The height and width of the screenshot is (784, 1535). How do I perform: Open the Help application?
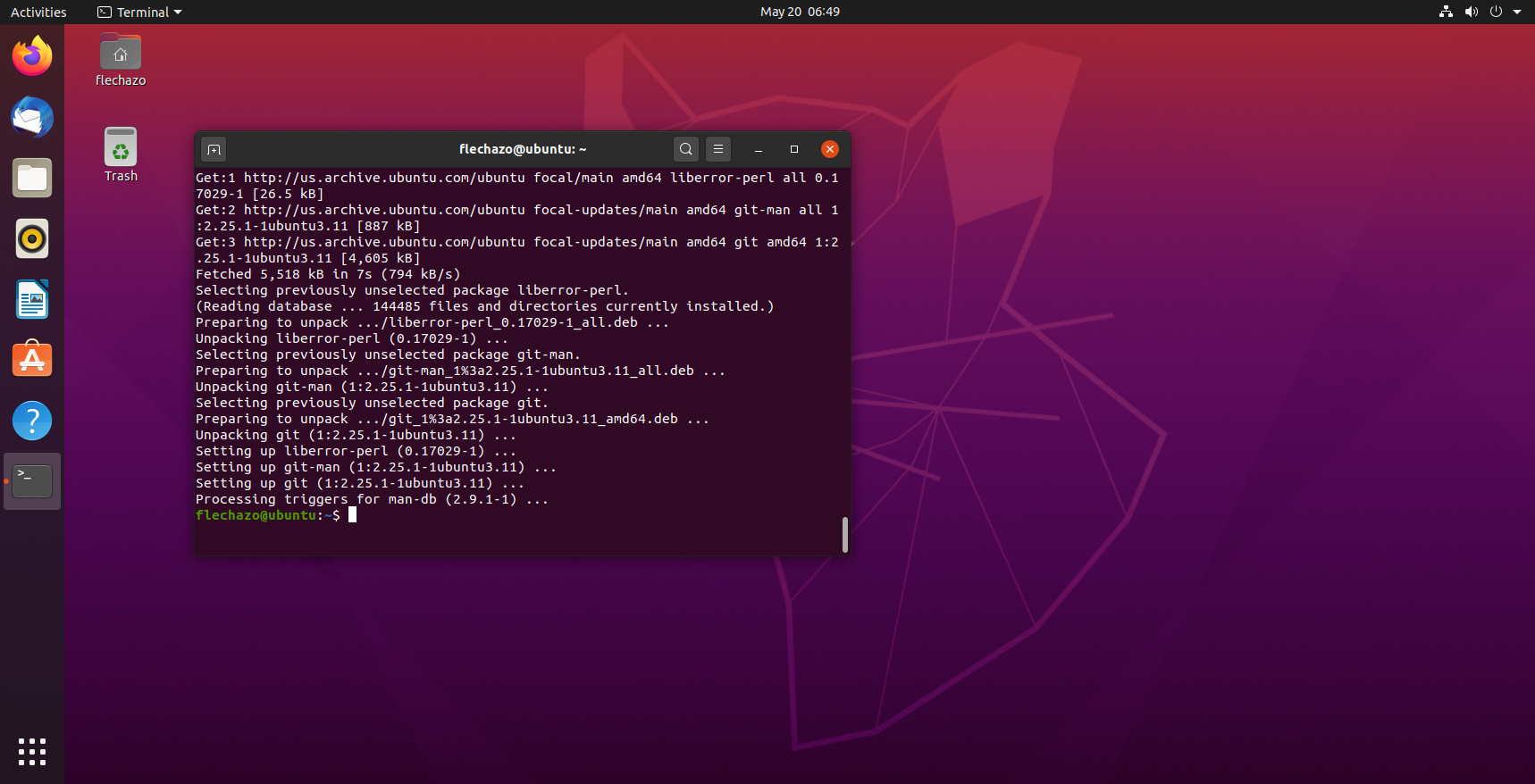coord(32,421)
